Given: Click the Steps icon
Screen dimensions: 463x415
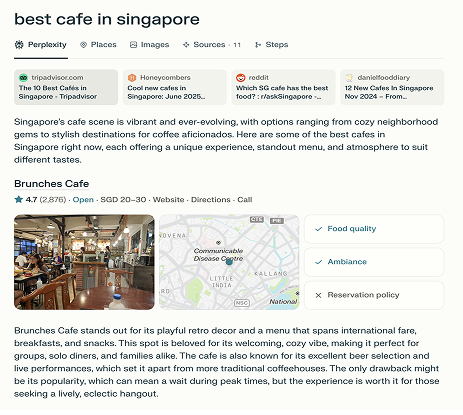Looking at the screenshot, I should coord(258,45).
